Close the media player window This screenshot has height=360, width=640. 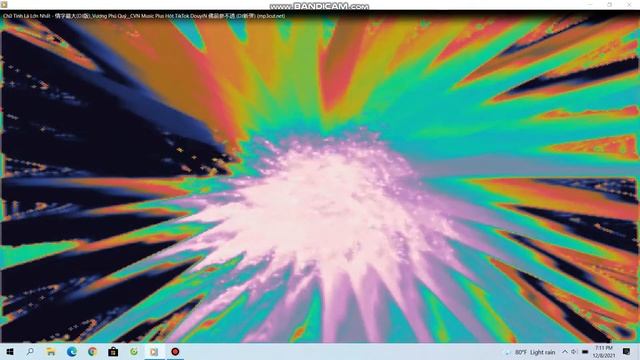pyautogui.click(x=629, y=4)
